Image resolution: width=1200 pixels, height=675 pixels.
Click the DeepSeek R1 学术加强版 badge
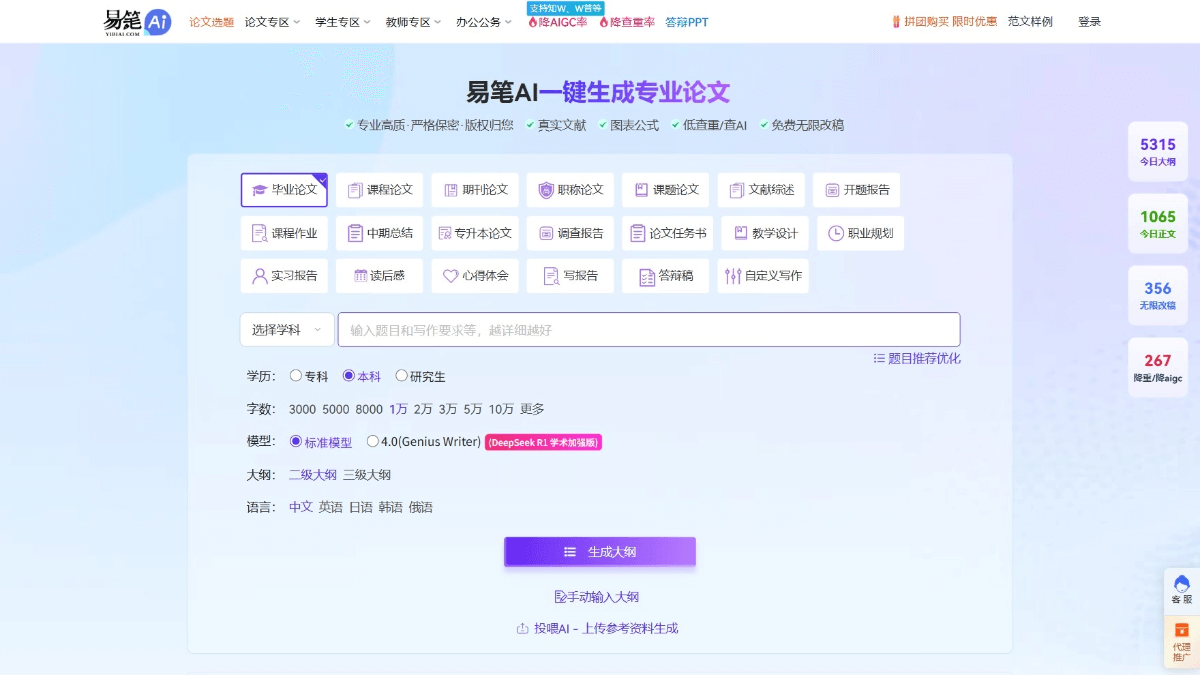[x=544, y=442]
